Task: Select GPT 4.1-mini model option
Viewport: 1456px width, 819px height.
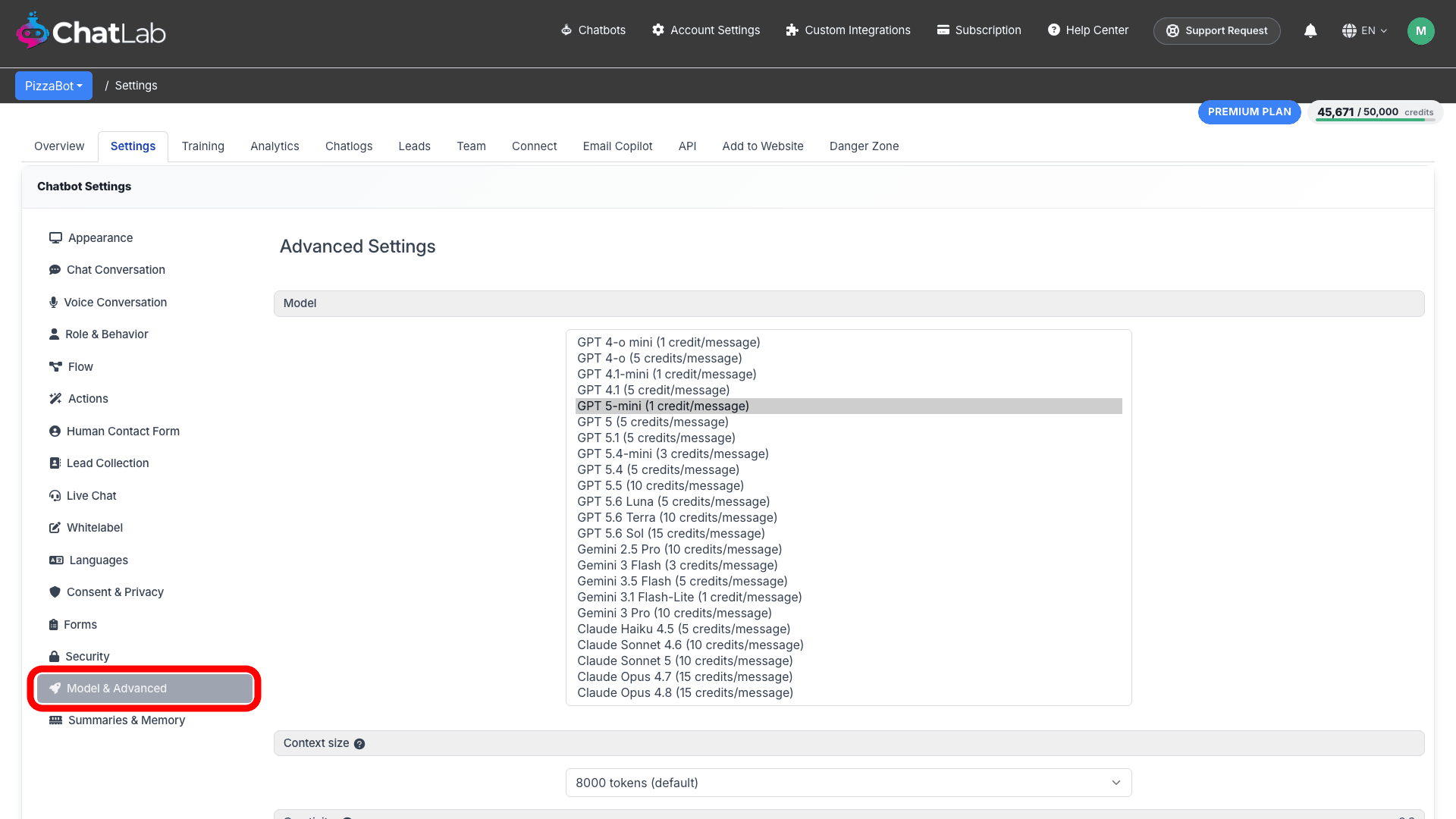Action: click(849, 375)
